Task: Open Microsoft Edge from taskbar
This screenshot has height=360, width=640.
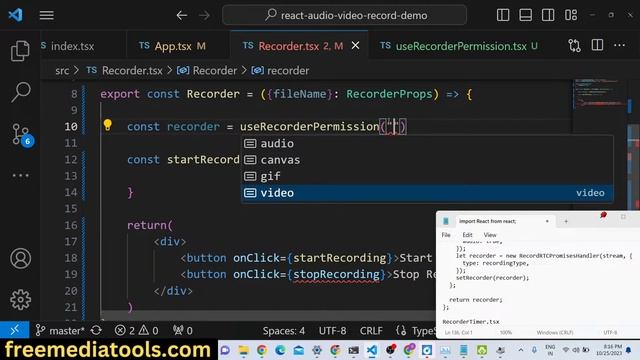Action: pos(280,350)
